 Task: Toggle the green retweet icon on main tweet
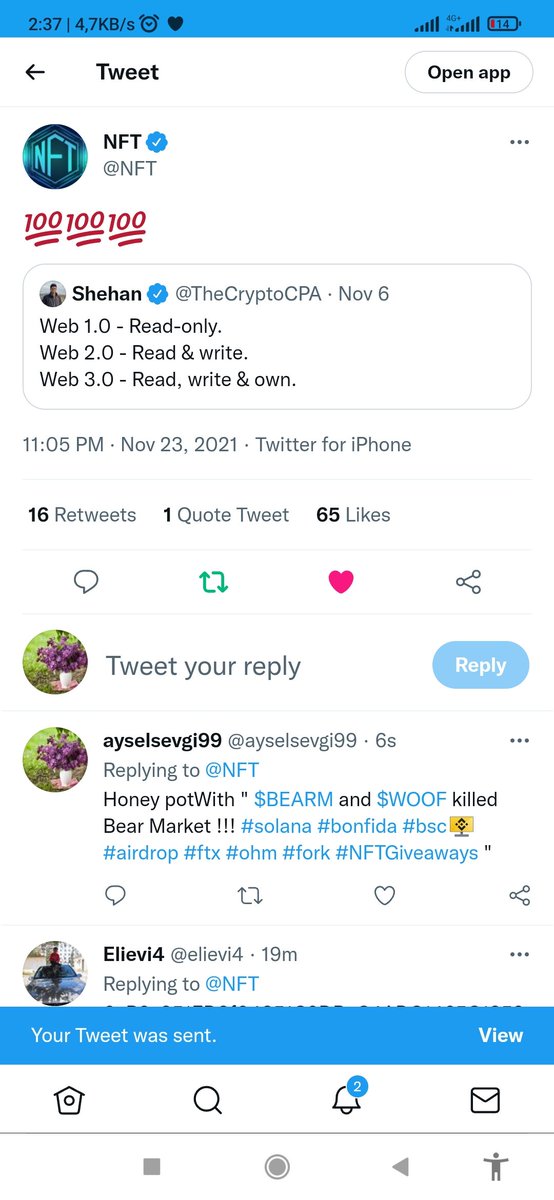click(x=214, y=581)
